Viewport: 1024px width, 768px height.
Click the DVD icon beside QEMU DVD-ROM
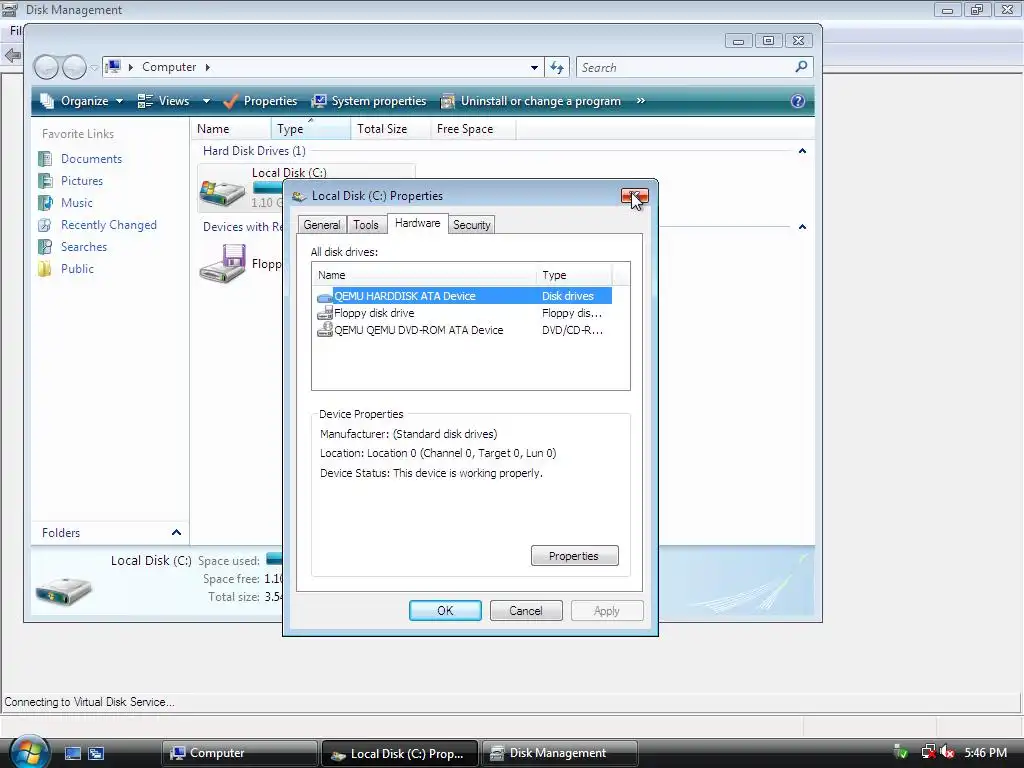pyautogui.click(x=325, y=330)
